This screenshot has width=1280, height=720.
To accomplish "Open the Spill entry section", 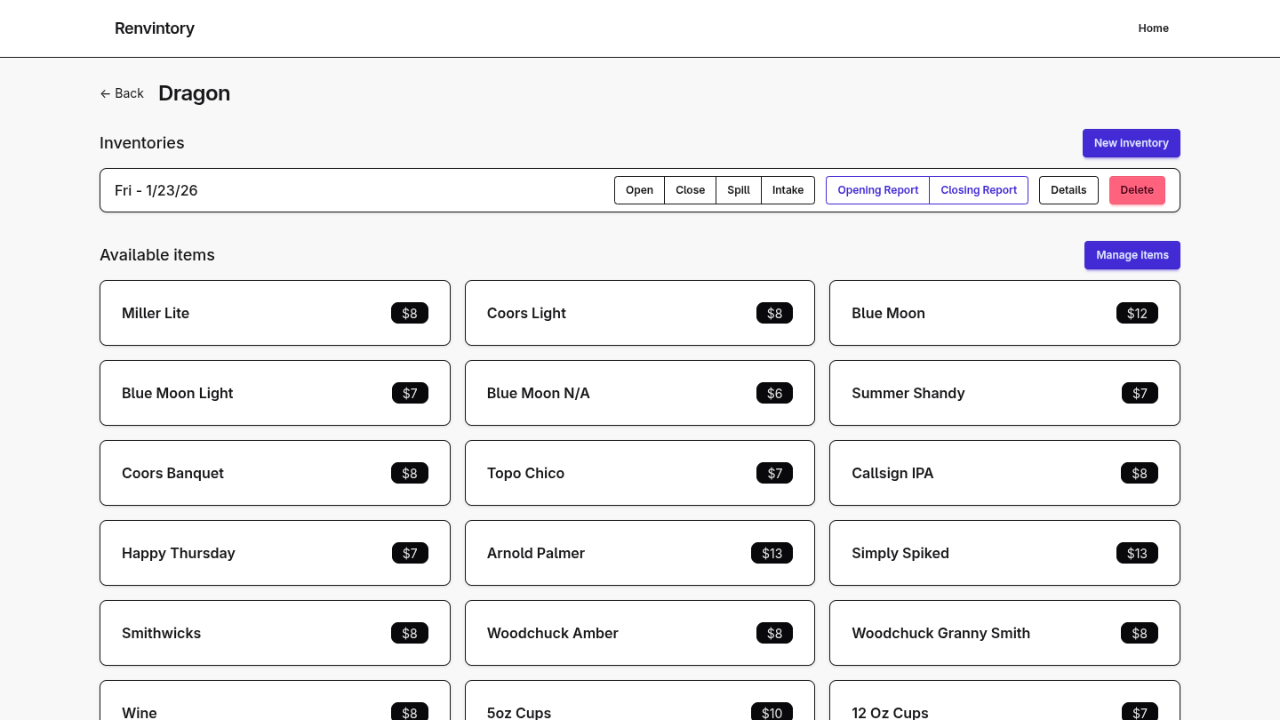I will tap(738, 190).
